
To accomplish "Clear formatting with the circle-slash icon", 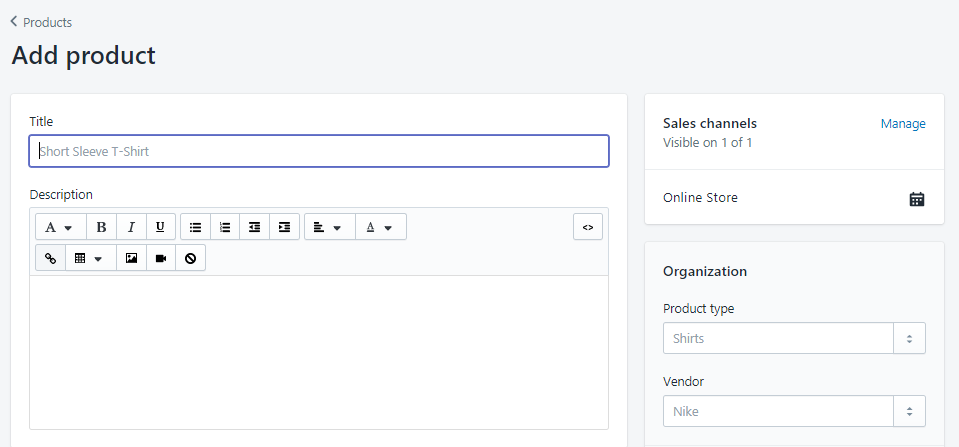I will tap(190, 258).
